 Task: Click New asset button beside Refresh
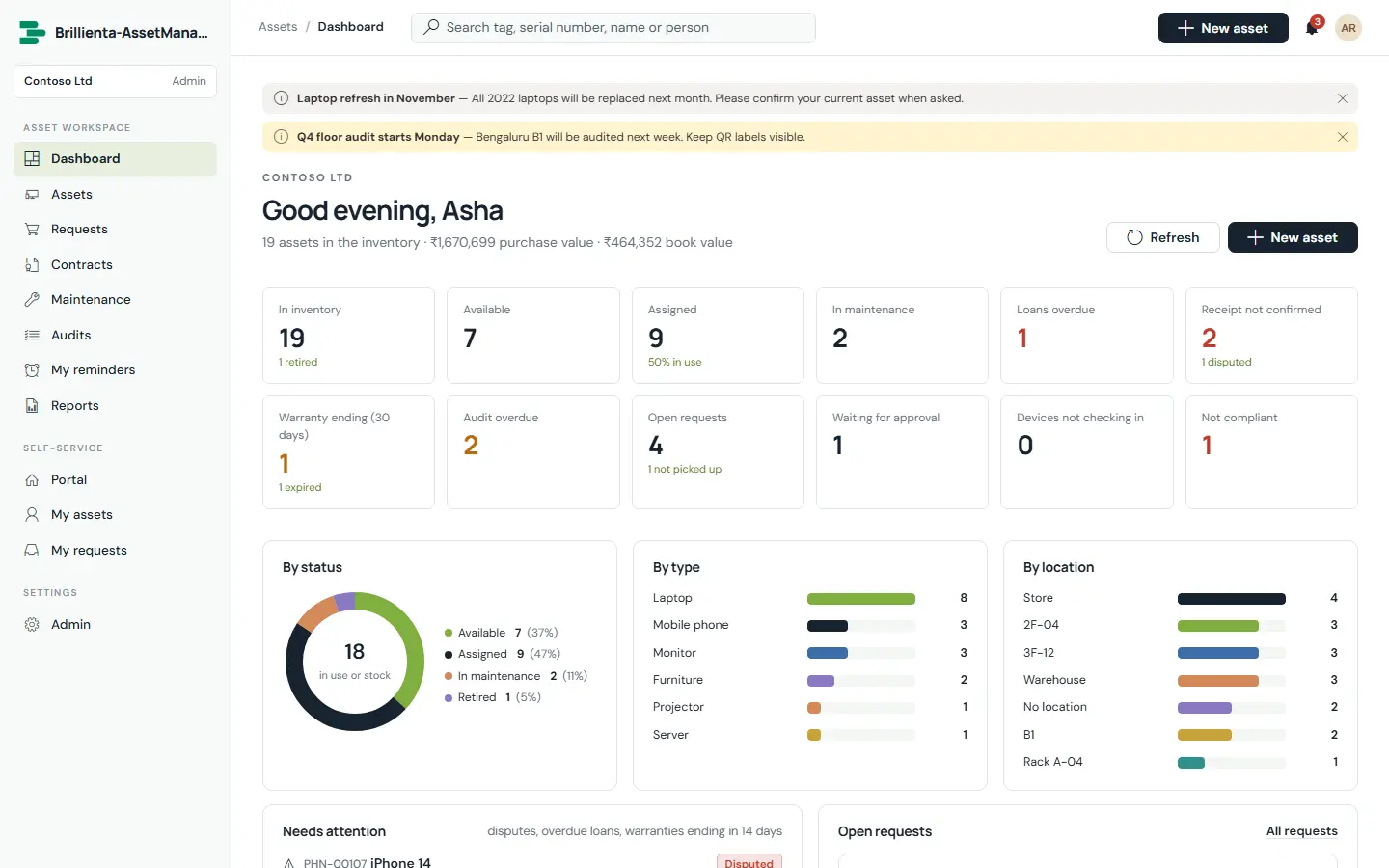click(1293, 237)
